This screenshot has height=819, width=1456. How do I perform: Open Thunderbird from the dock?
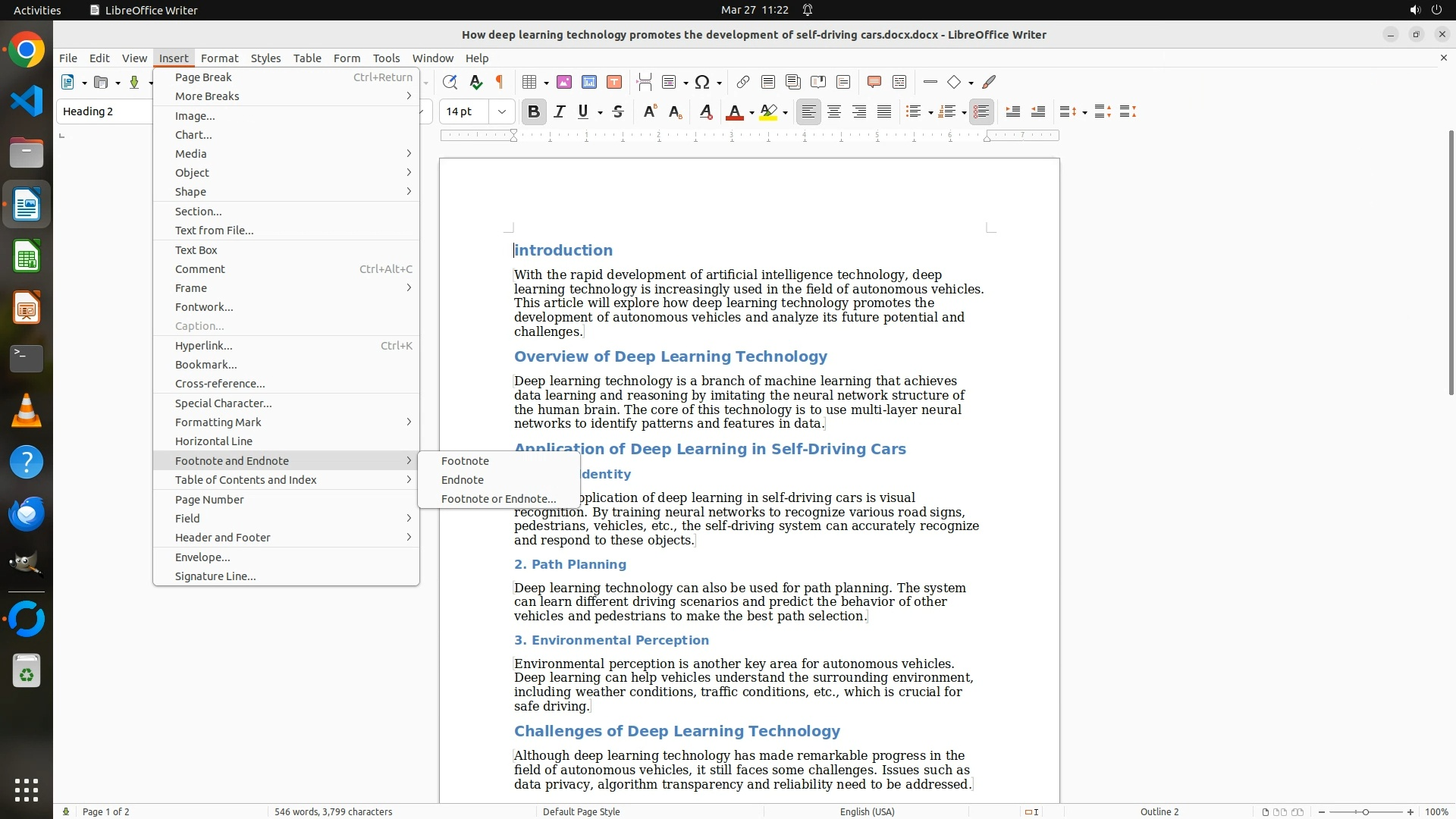[27, 514]
